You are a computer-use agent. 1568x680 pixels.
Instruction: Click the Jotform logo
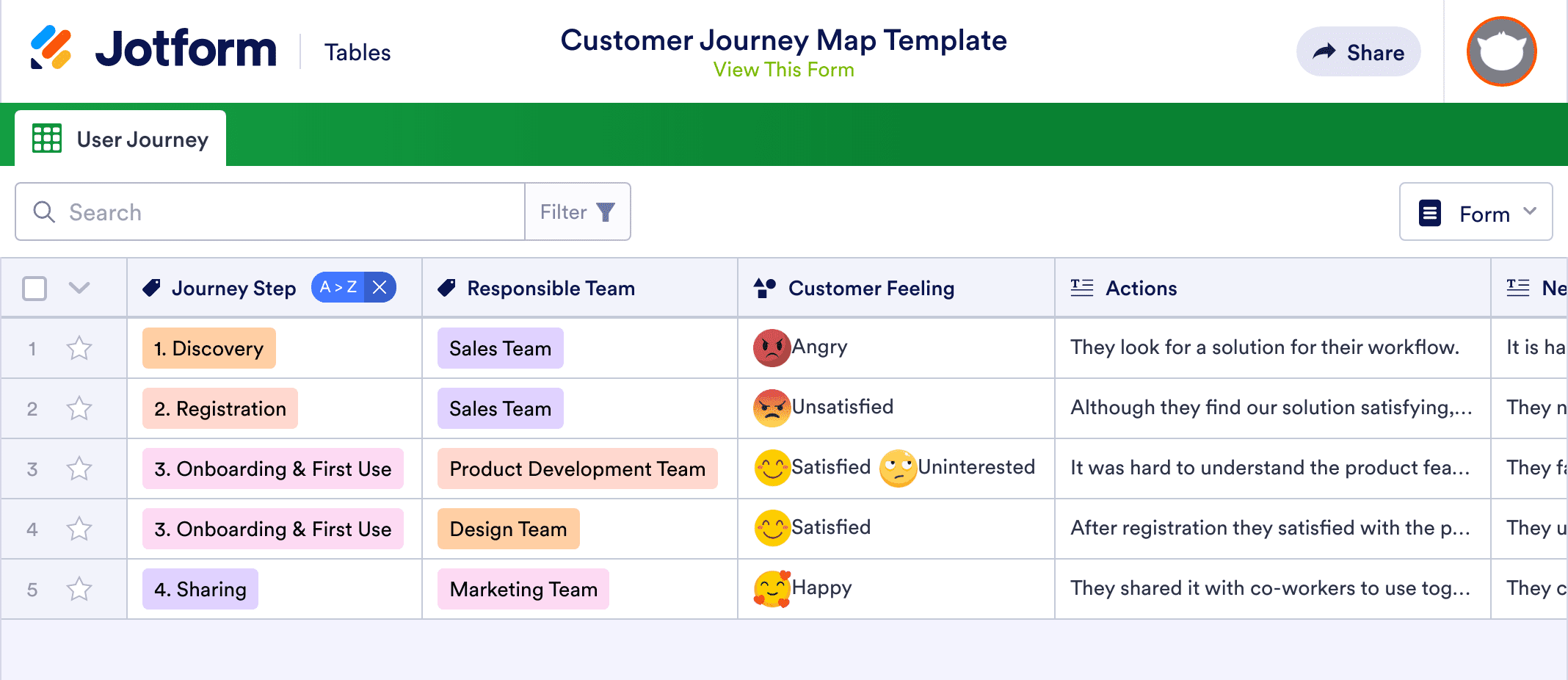point(153,48)
